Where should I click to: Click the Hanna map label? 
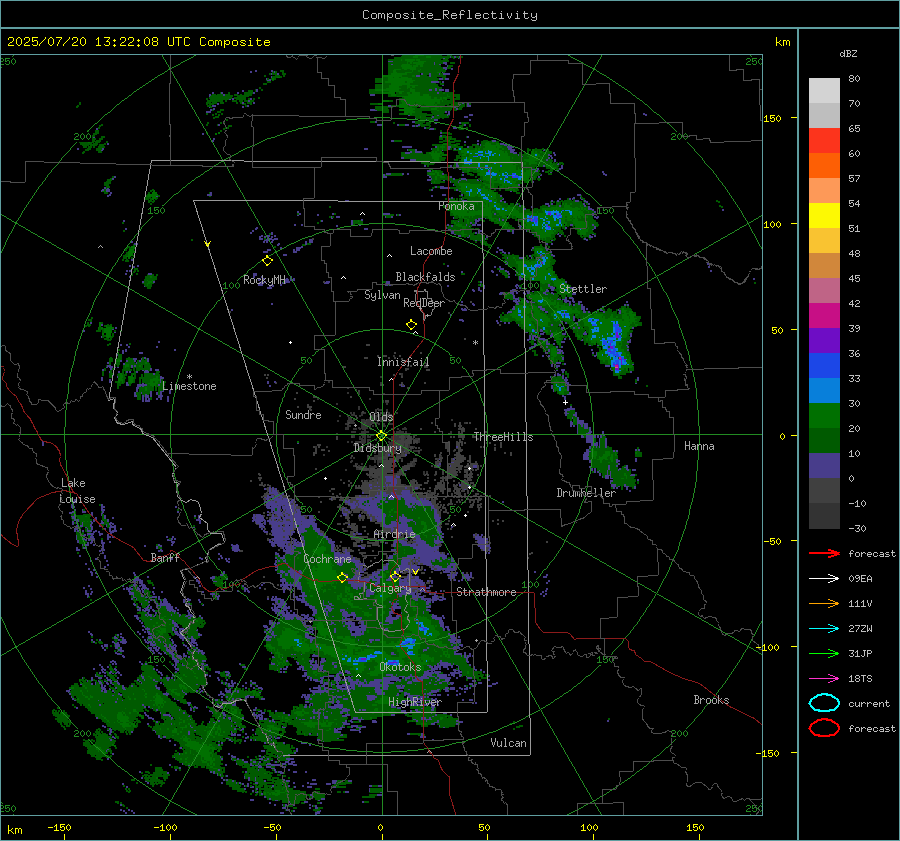point(699,446)
